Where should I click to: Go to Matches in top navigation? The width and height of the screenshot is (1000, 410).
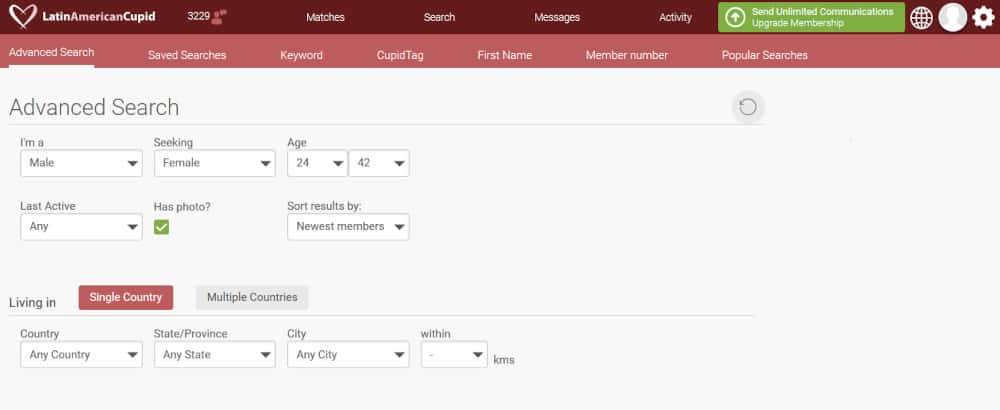click(x=325, y=18)
